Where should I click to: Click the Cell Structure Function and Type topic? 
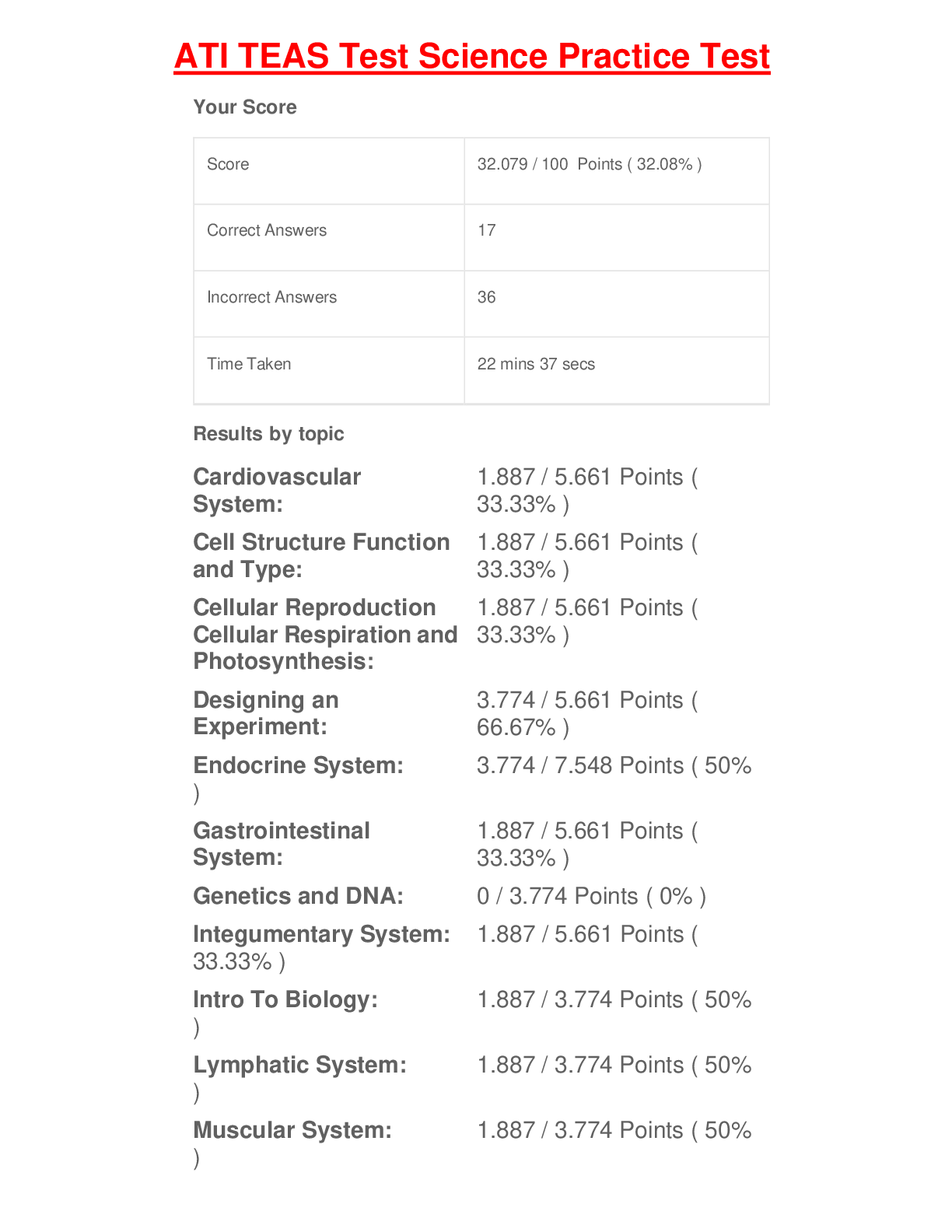click(321, 555)
